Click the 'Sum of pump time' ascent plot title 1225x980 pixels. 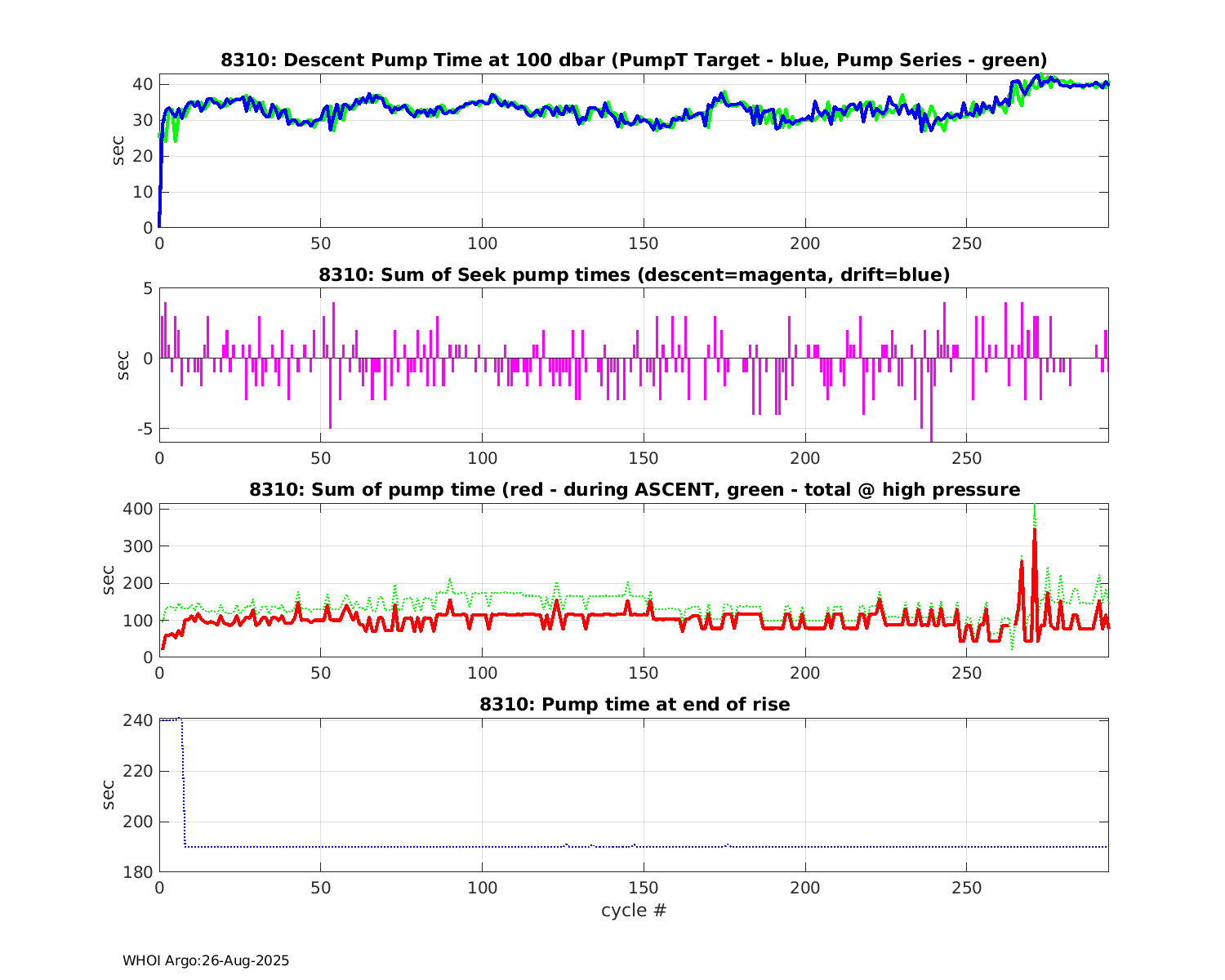pyautogui.click(x=634, y=490)
